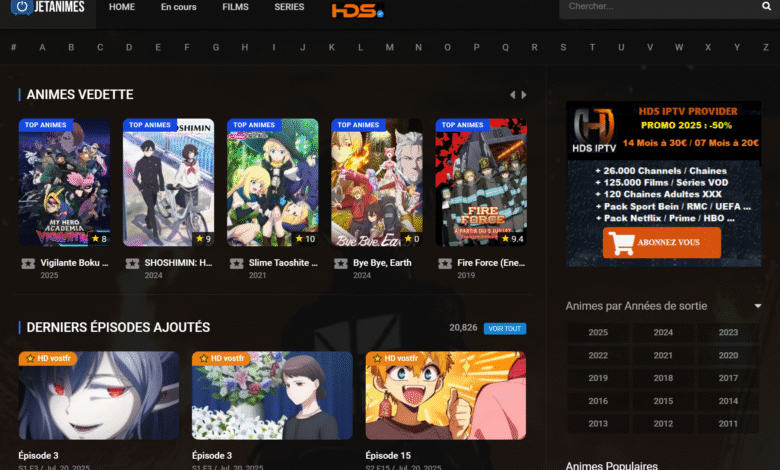Click type icon beside SHOSHIMIN title
This screenshot has width=780, height=470.
click(x=132, y=263)
